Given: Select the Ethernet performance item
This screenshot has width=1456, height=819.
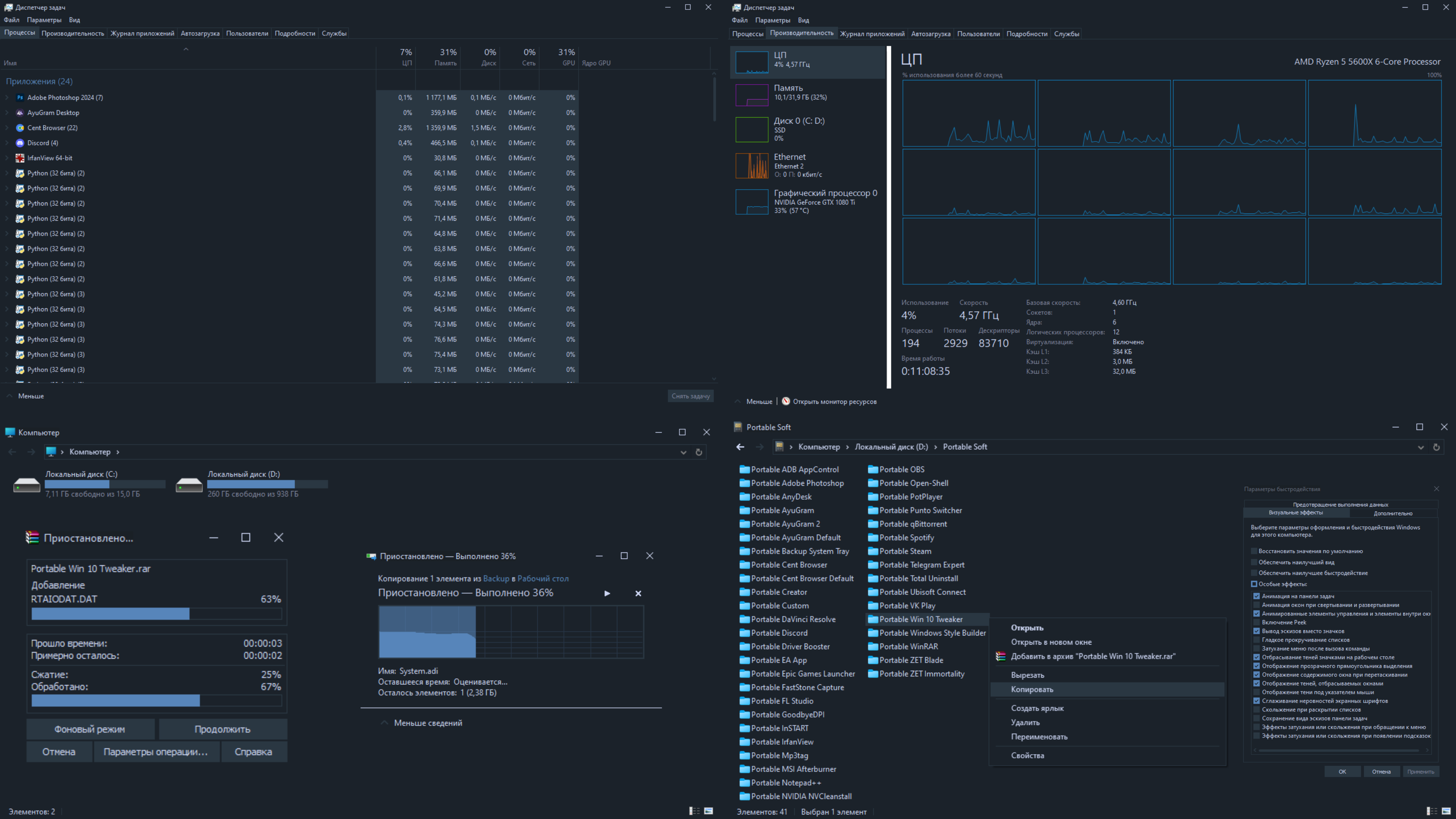Looking at the screenshot, I should (x=808, y=165).
